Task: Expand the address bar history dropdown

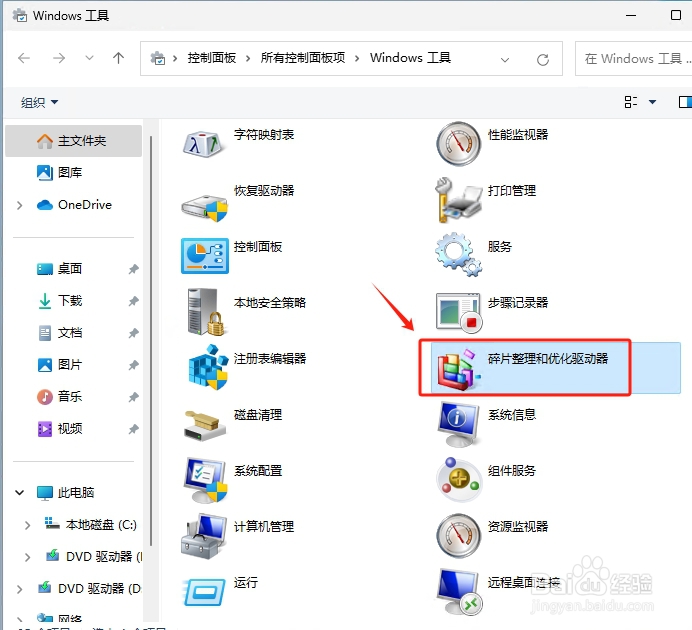Action: pos(505,59)
